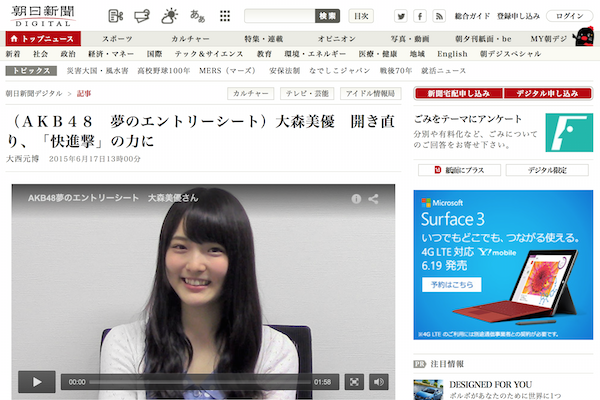This screenshot has height=400, width=600.
Task: Play the video
Action: [37, 382]
